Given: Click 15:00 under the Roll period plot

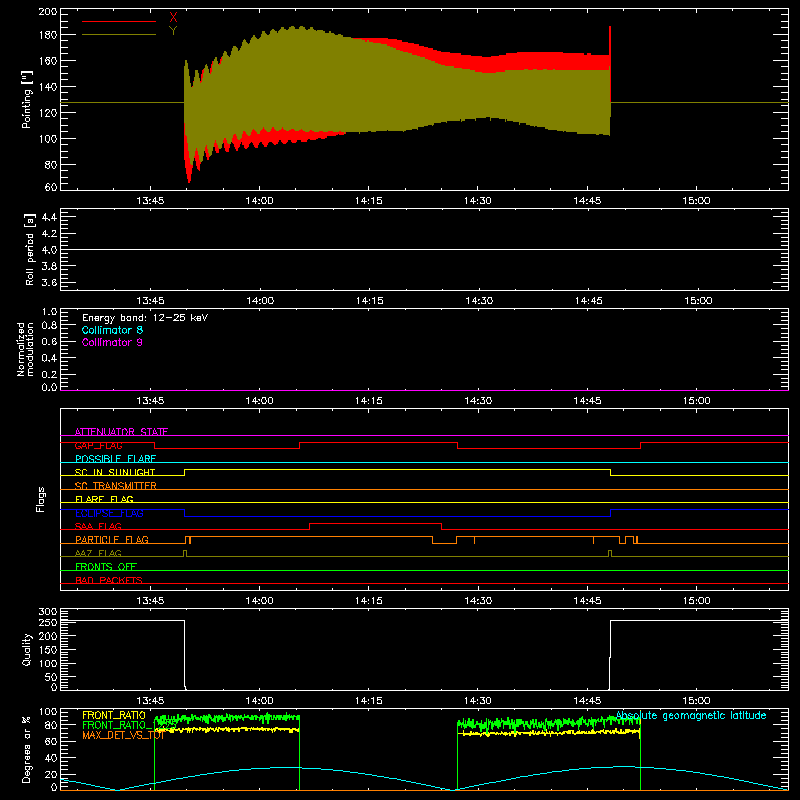Looking at the screenshot, I should (698, 301).
